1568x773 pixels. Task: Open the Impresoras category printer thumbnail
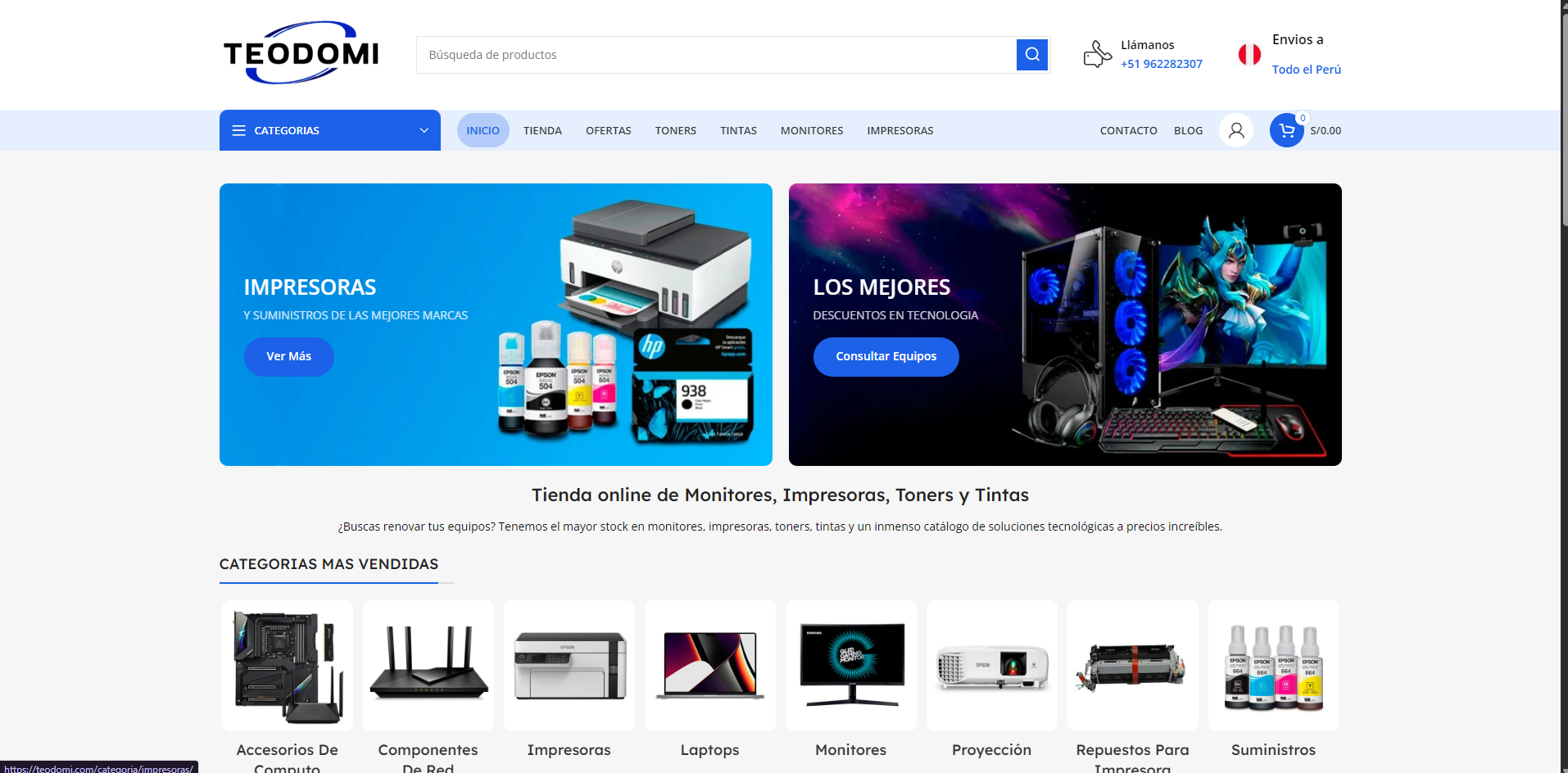click(x=569, y=666)
